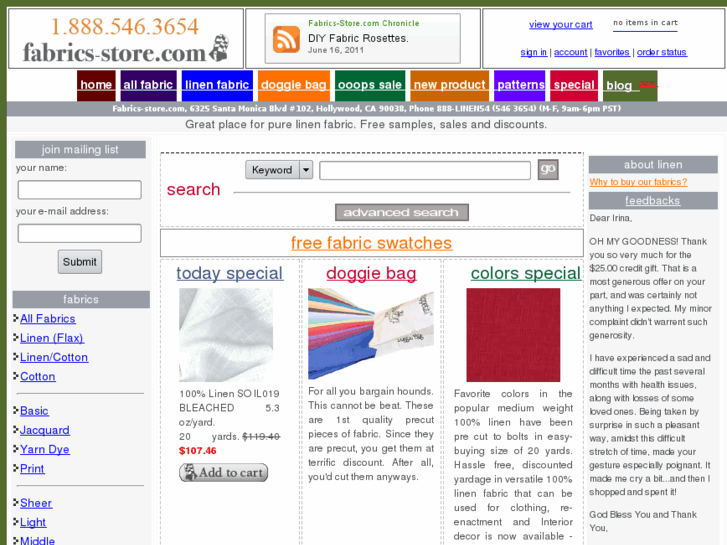
Task: Open colors special heading link
Action: point(526,273)
